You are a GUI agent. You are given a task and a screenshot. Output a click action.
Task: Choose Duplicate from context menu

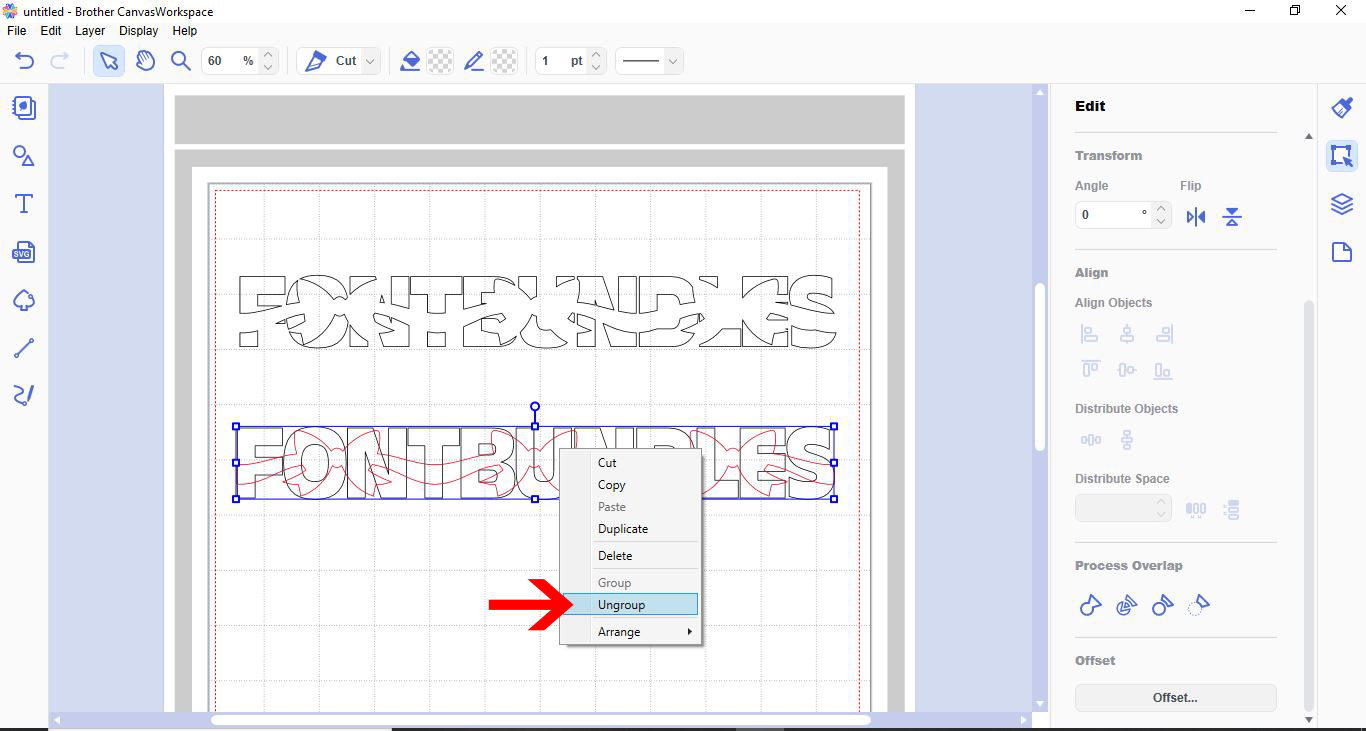632,529
